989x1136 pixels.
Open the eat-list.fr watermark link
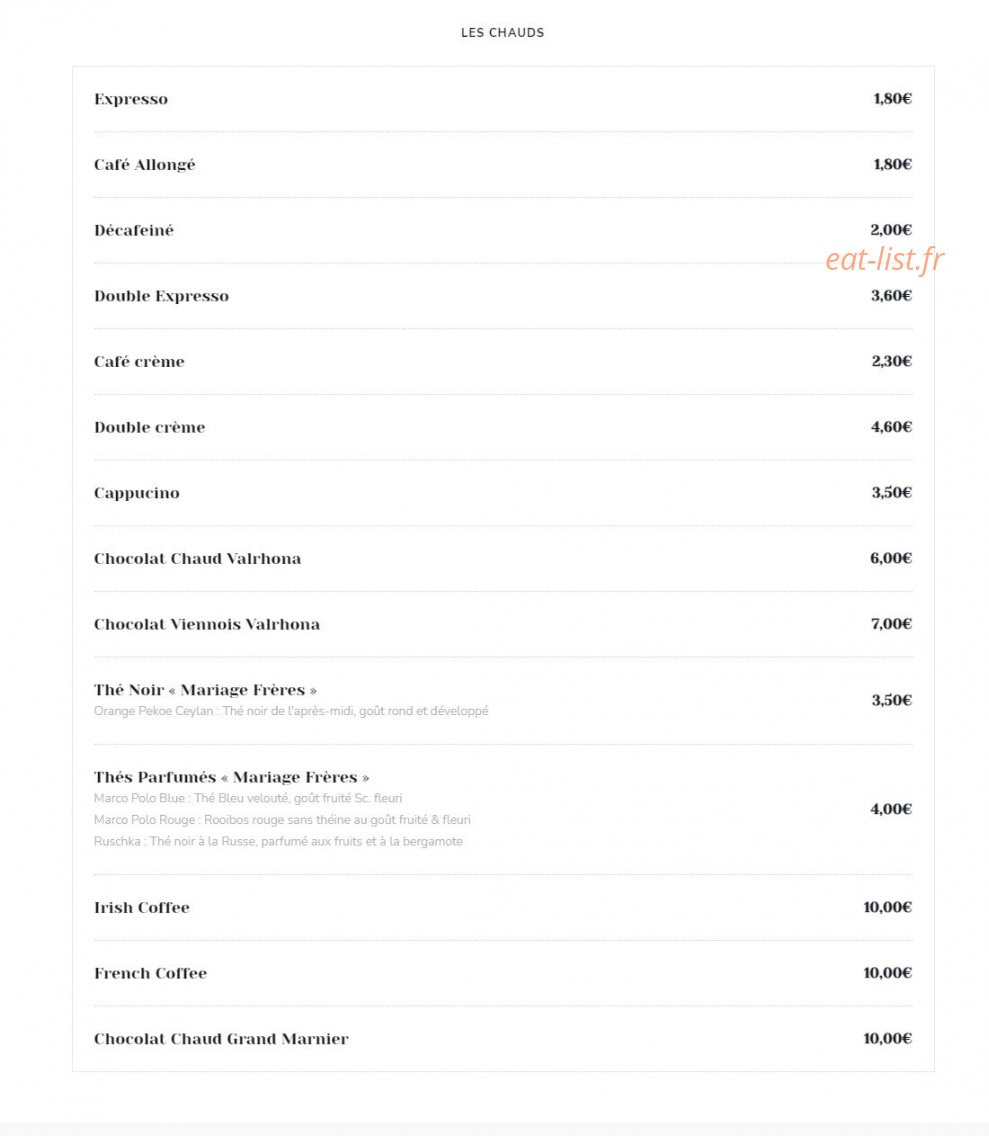[x=884, y=259]
